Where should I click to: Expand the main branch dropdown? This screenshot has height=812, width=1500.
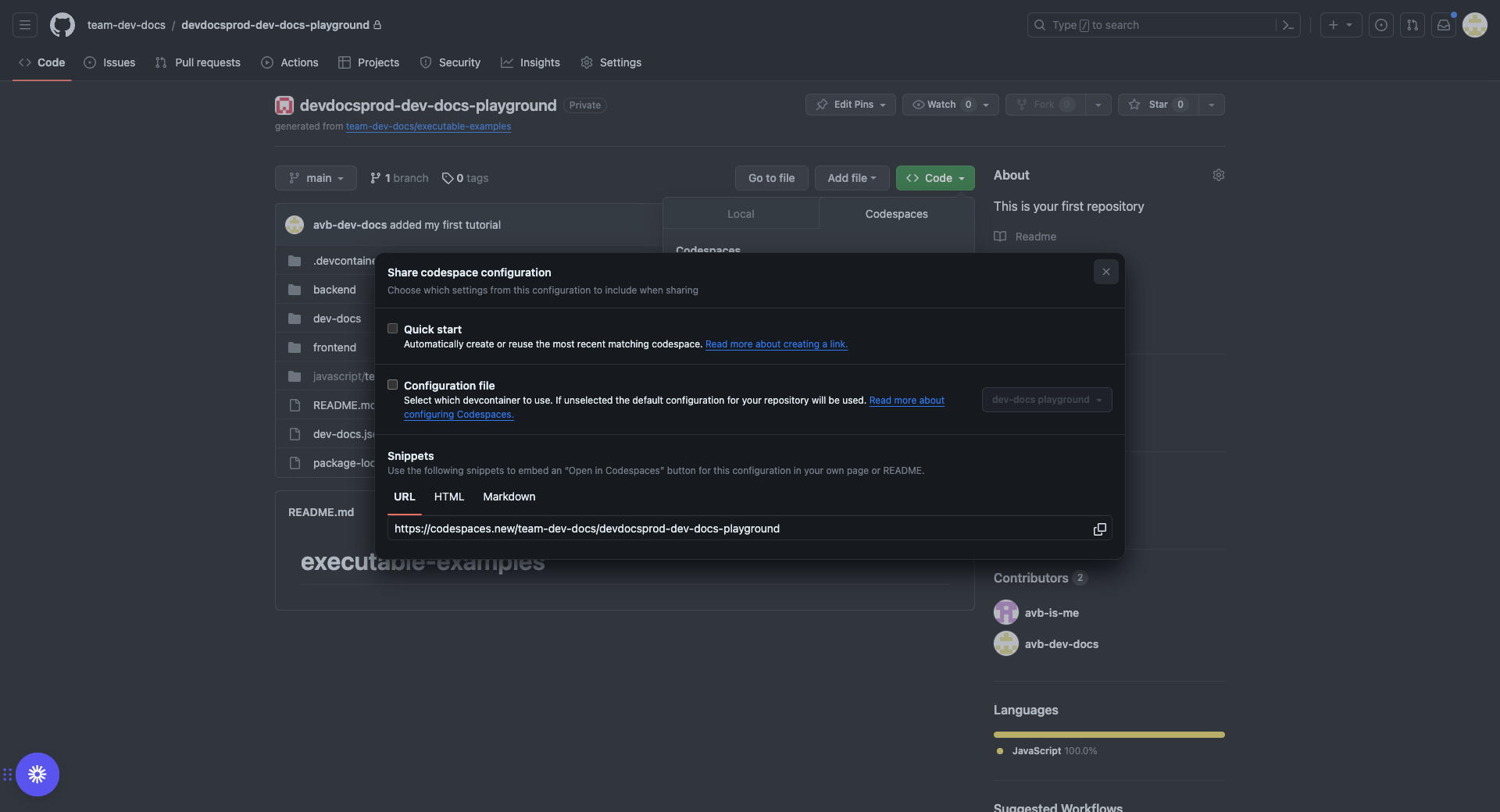(x=316, y=178)
